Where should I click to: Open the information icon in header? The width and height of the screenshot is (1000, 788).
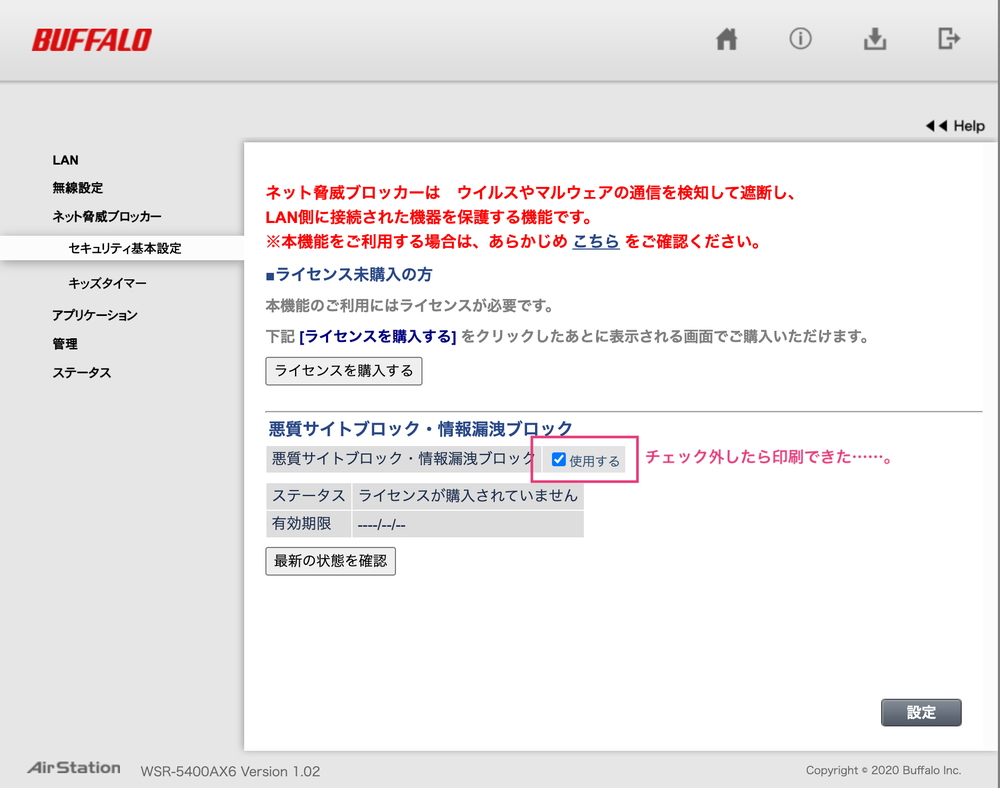[800, 39]
